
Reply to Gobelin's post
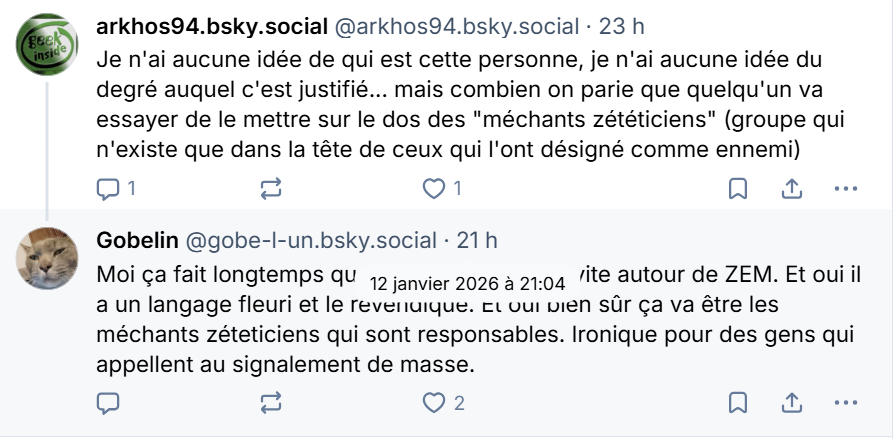tap(108, 403)
